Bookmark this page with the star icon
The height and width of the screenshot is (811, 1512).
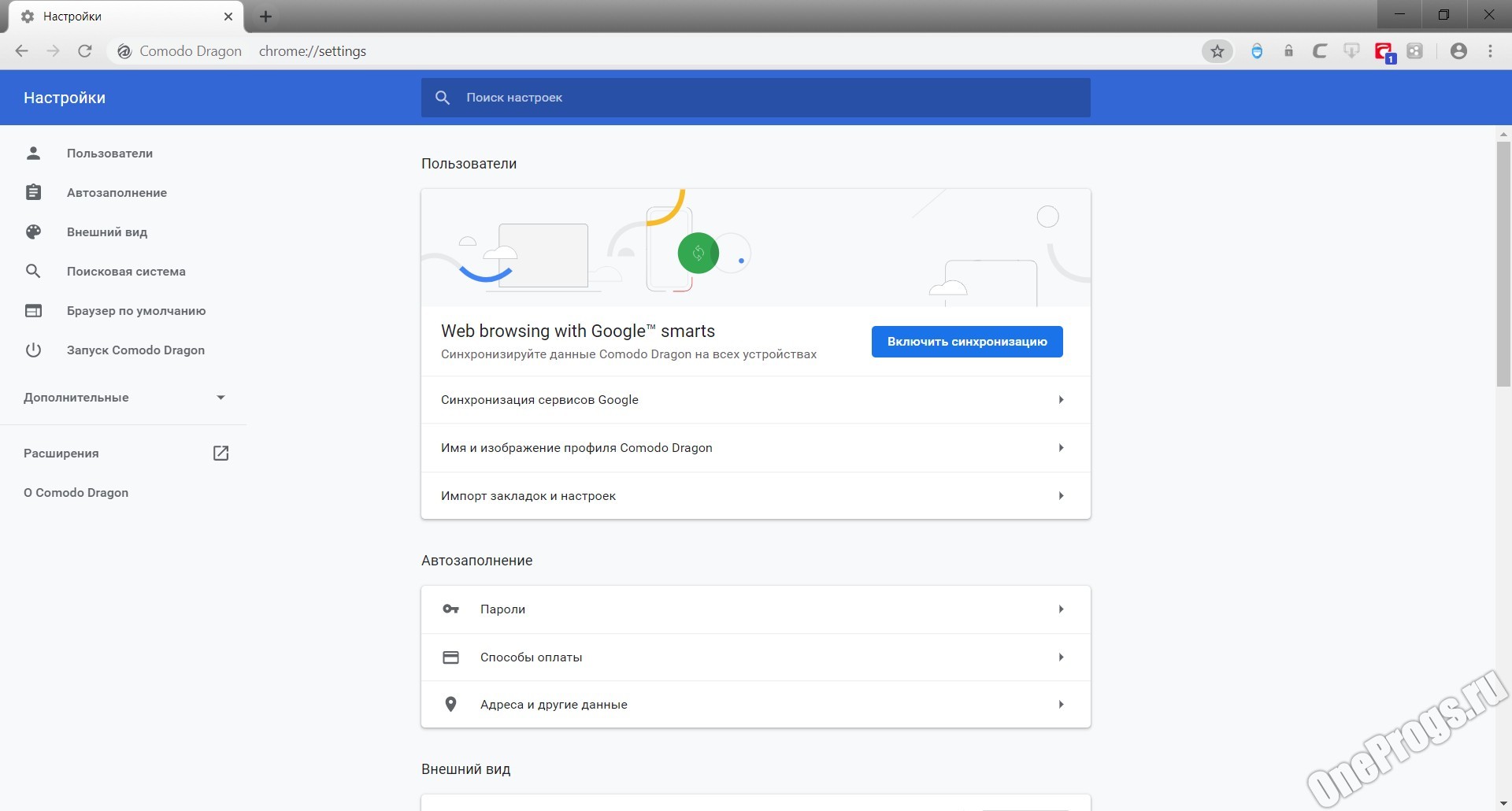pyautogui.click(x=1217, y=51)
